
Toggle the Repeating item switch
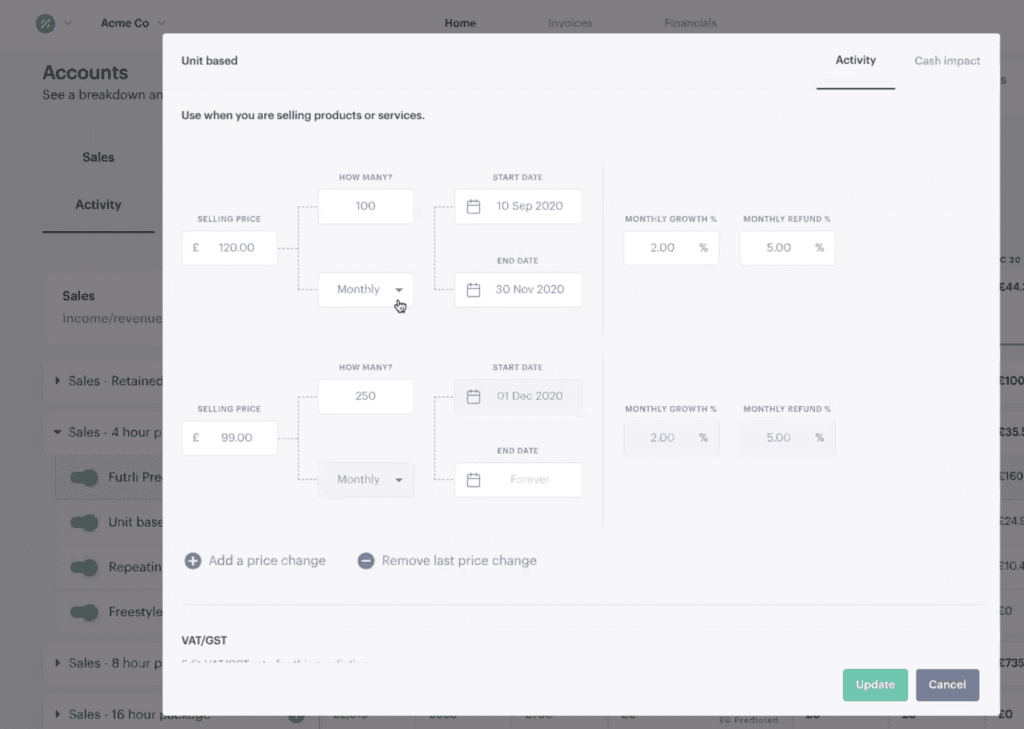pyautogui.click(x=84, y=567)
